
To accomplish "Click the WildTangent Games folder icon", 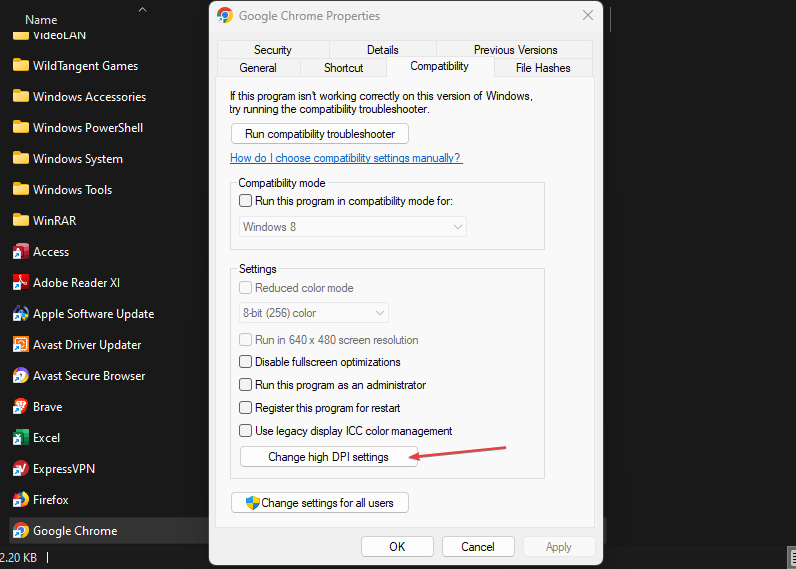I will [x=20, y=65].
